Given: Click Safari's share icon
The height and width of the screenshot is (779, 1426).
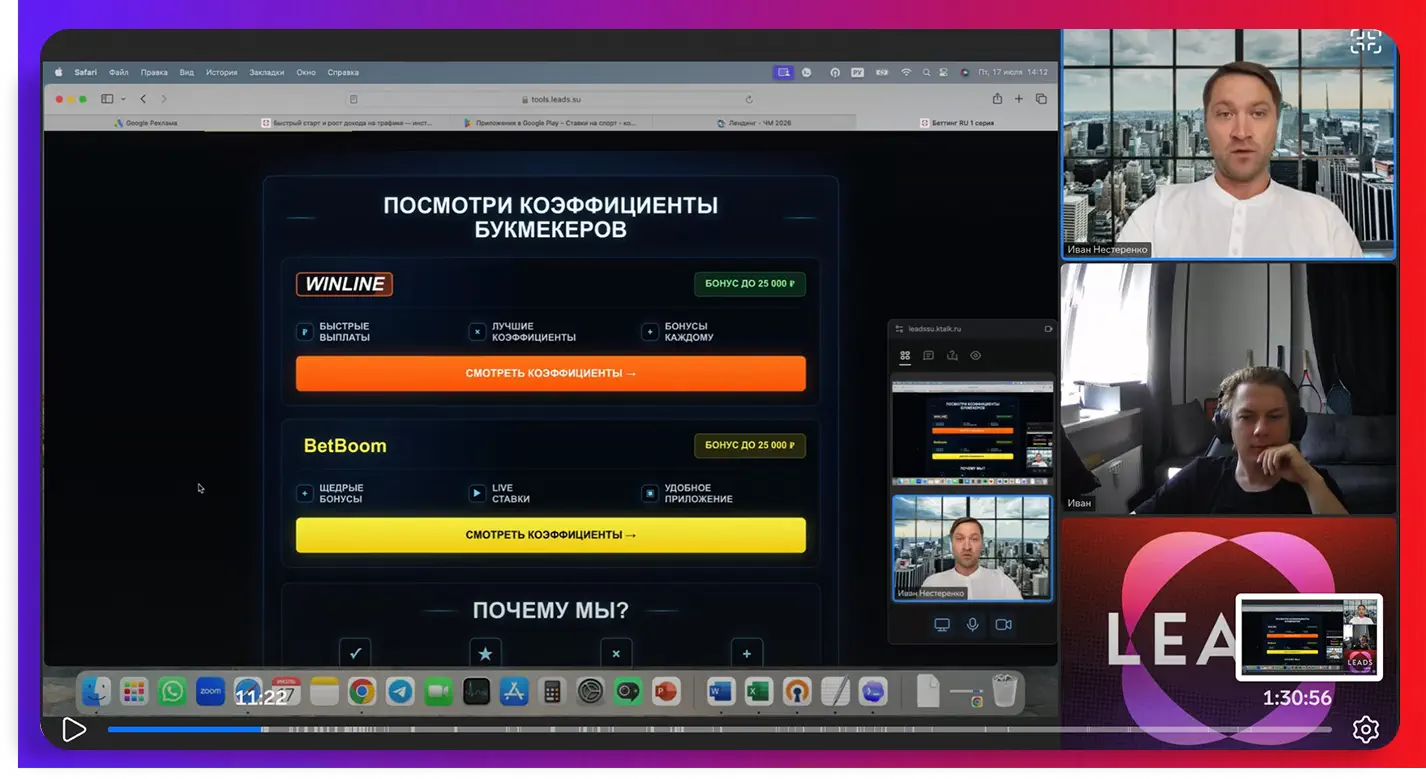Looking at the screenshot, I should [997, 99].
